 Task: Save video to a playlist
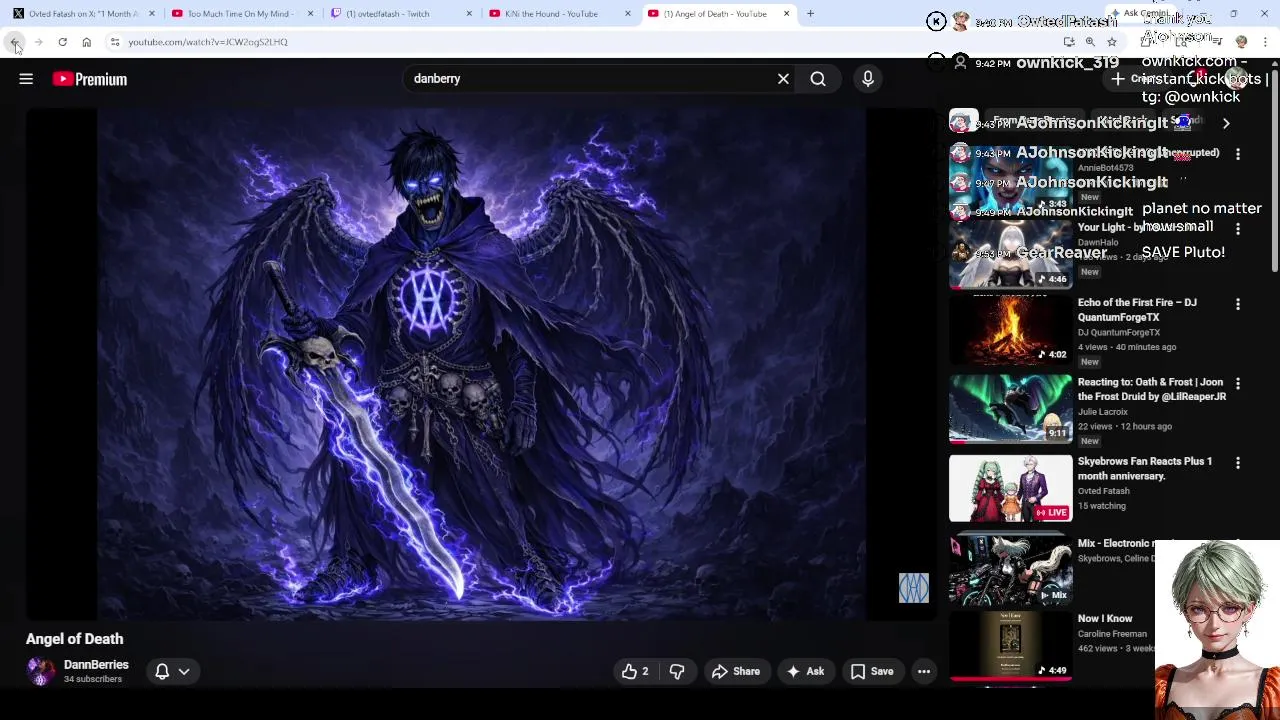(x=872, y=672)
